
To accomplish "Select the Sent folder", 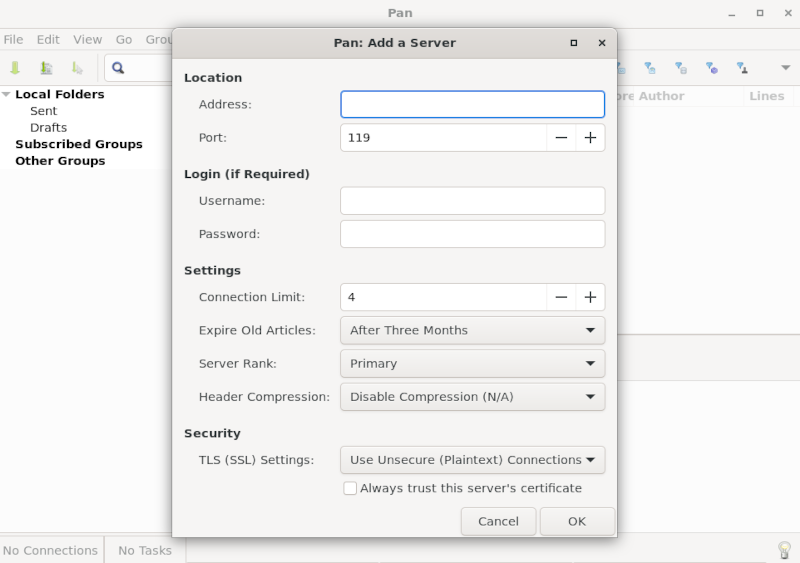I will [43, 111].
